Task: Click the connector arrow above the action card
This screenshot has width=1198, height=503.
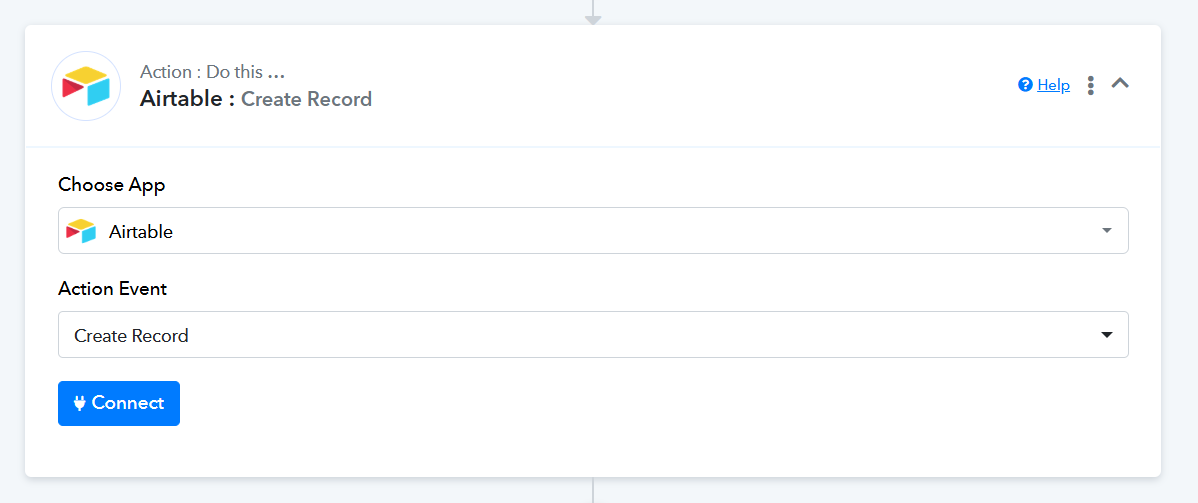Action: click(x=593, y=17)
